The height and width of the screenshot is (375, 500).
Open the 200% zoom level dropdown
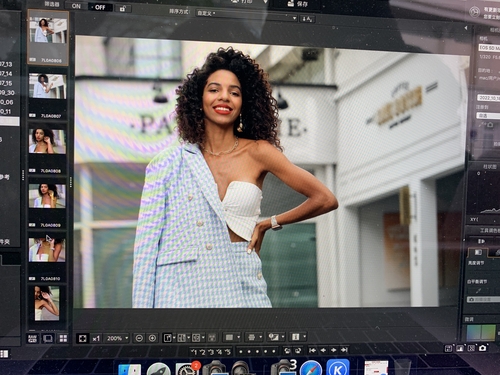coord(117,338)
